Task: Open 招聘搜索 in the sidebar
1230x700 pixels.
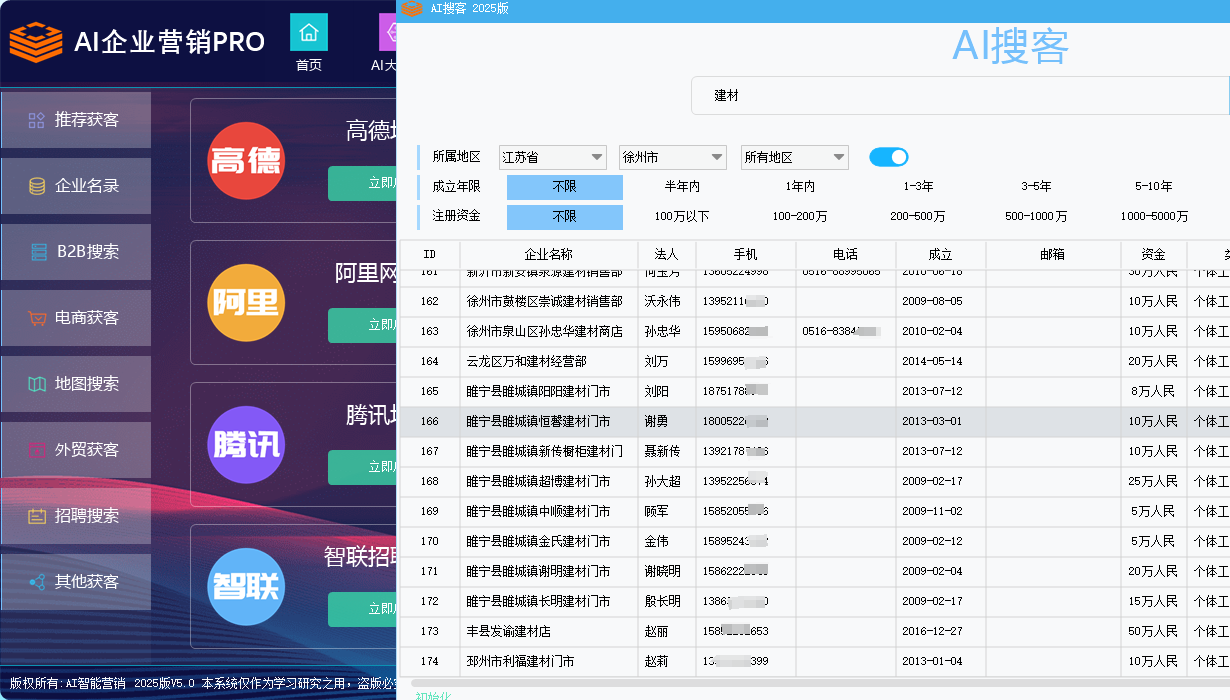Action: click(x=76, y=516)
